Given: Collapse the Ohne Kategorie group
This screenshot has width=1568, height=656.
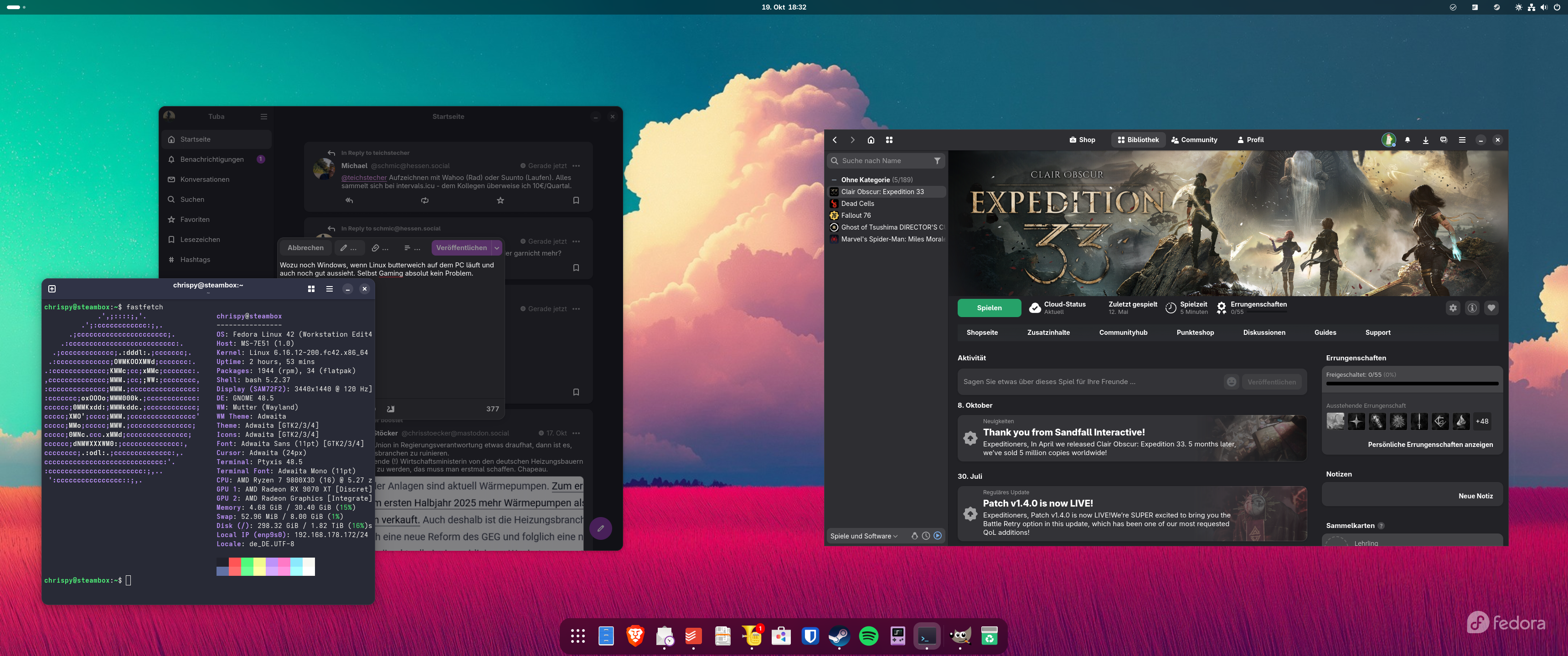Looking at the screenshot, I should (x=834, y=179).
